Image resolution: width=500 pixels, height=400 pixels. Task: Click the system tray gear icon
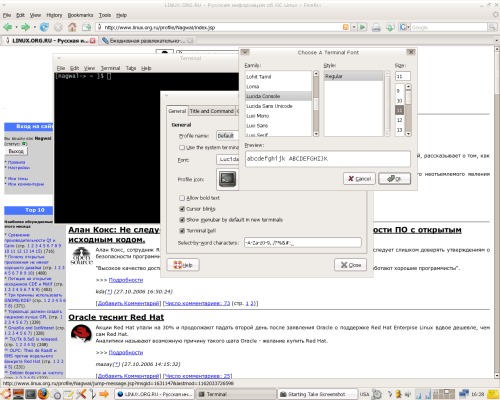click(x=377, y=394)
